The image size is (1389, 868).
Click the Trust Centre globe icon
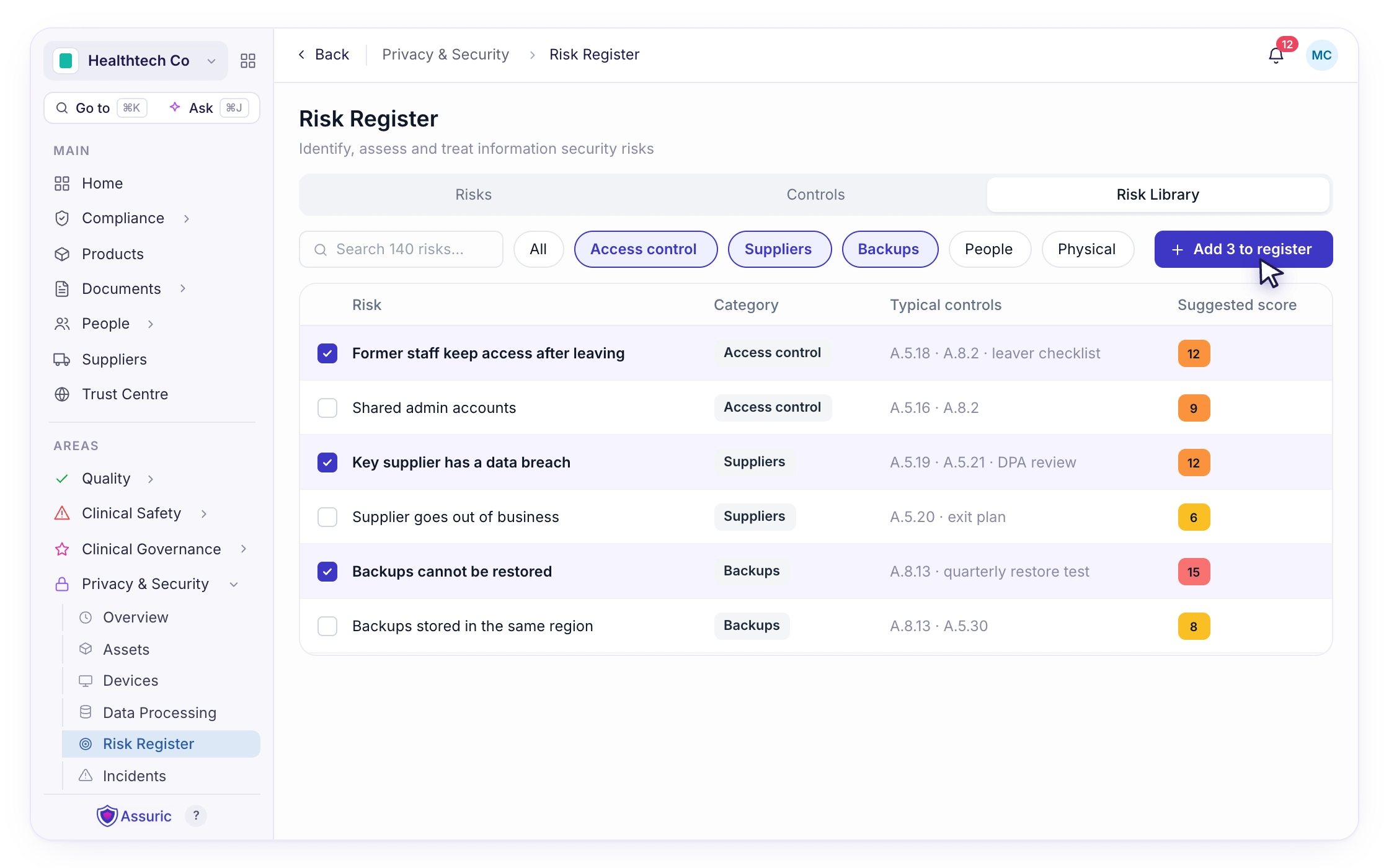pyautogui.click(x=62, y=394)
